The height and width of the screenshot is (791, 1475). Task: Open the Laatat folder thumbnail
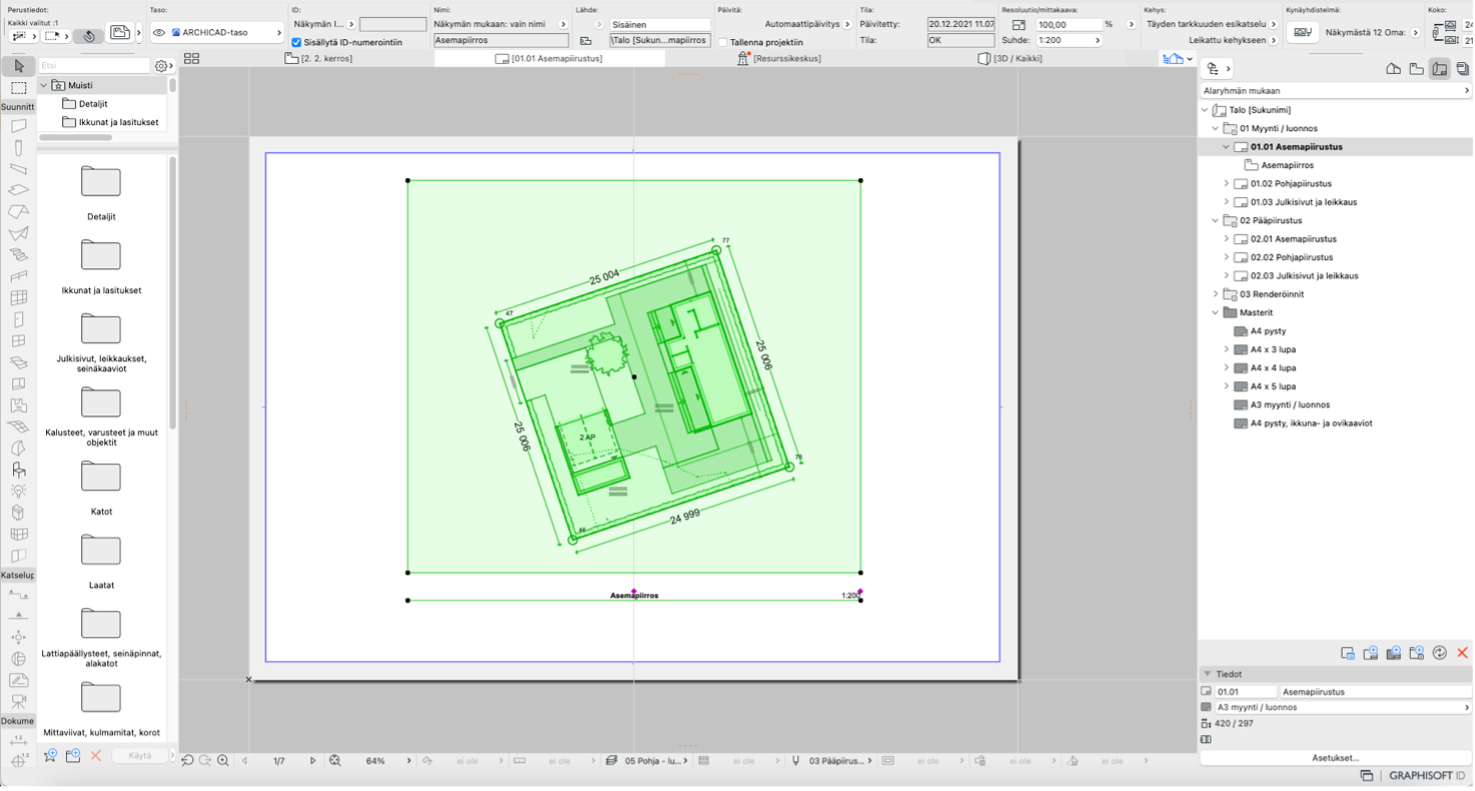[101, 550]
